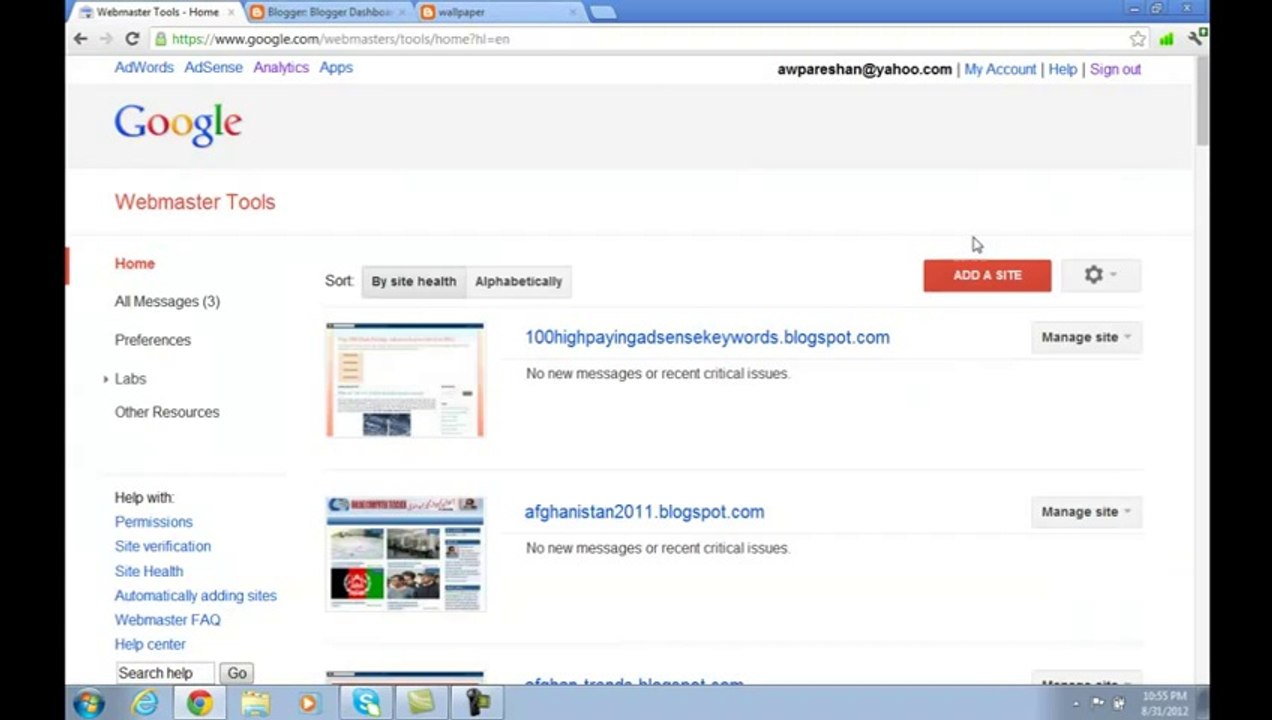1272x720 pixels.
Task: Click the ADD A SITE button
Action: click(987, 275)
